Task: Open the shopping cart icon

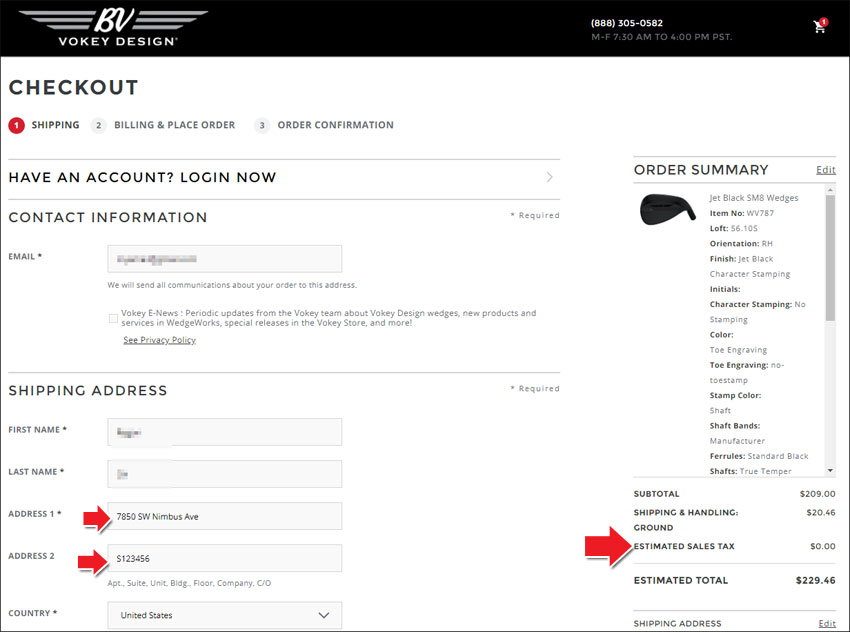Action: (x=821, y=25)
